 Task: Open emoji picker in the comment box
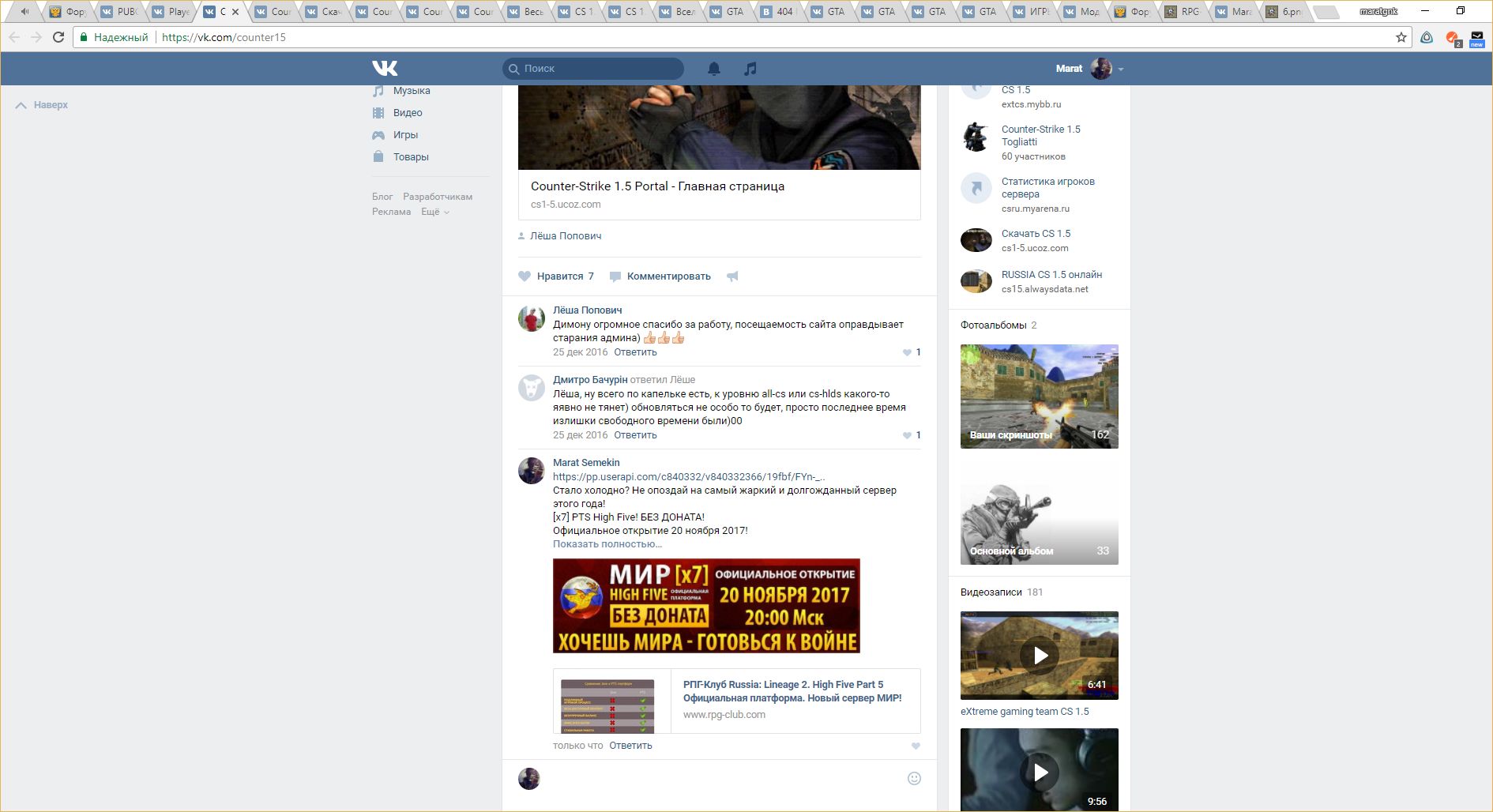tap(914, 779)
